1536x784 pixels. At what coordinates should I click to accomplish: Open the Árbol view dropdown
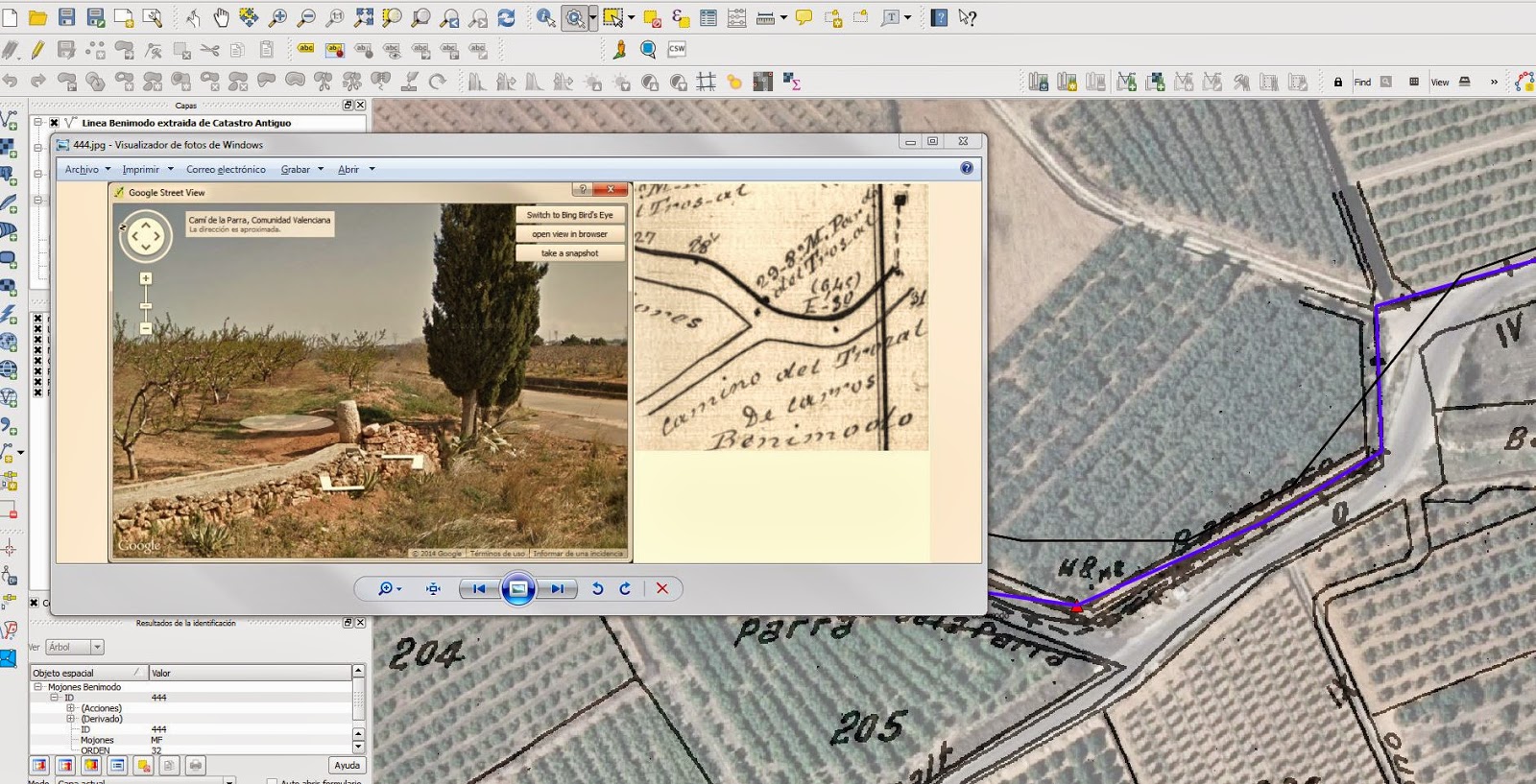coord(75,647)
